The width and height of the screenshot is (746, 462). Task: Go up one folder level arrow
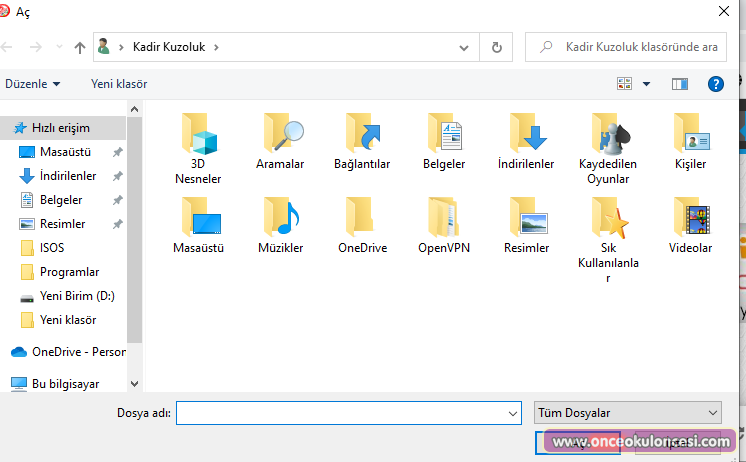point(80,46)
